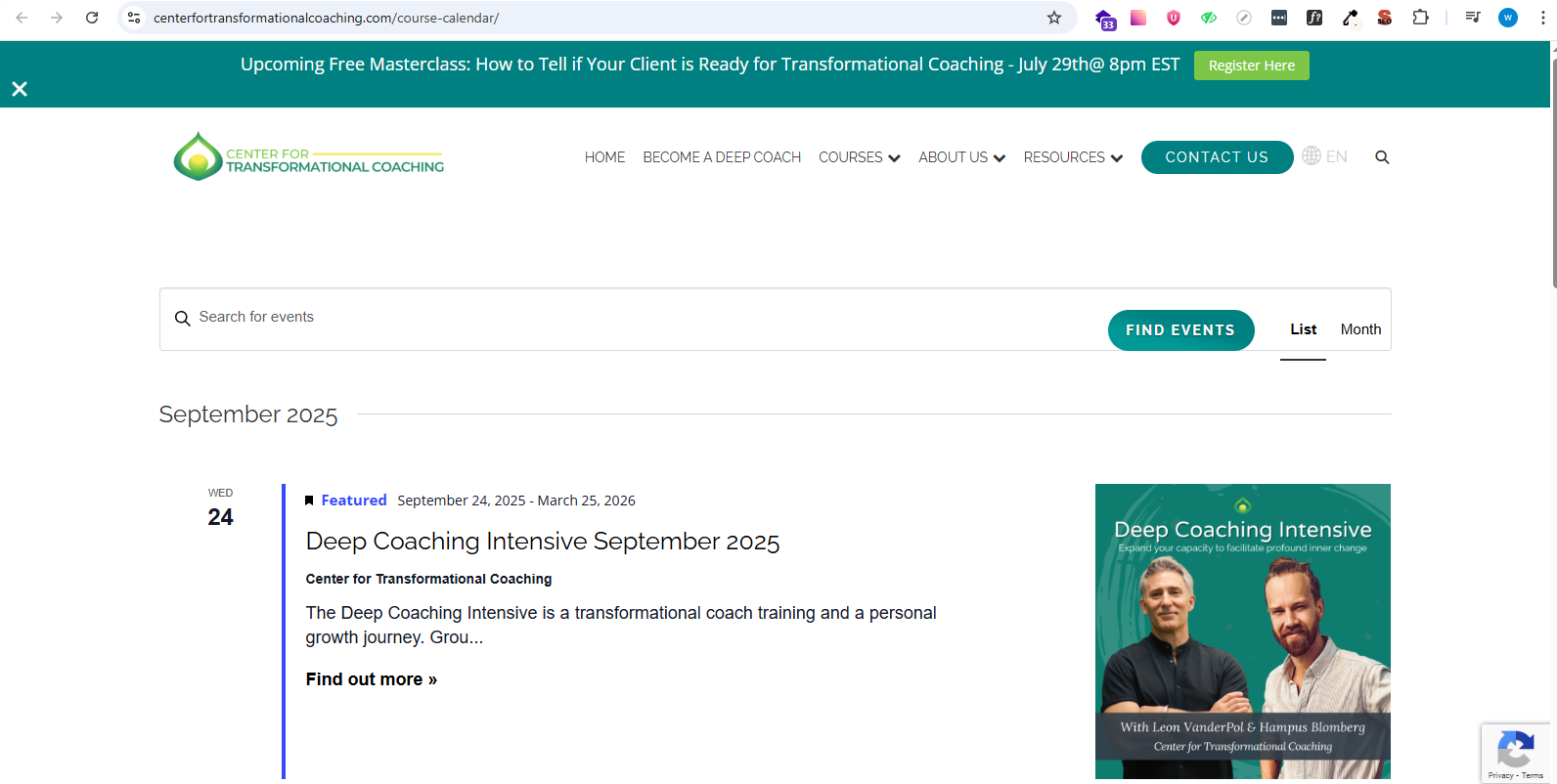The image size is (1557, 784).
Task: Switch to List view
Action: [1303, 329]
